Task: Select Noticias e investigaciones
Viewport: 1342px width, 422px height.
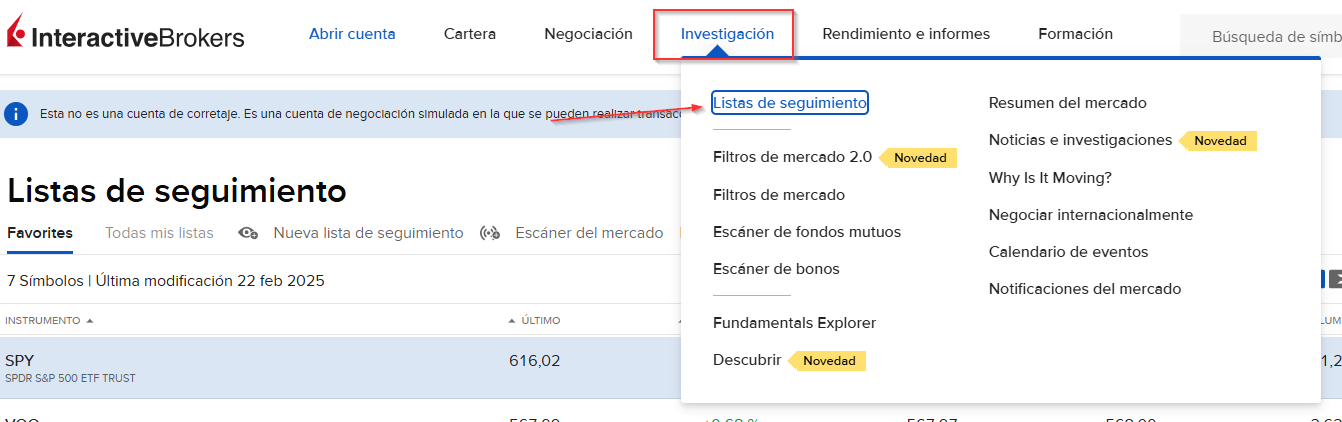Action: pyautogui.click(x=1080, y=140)
